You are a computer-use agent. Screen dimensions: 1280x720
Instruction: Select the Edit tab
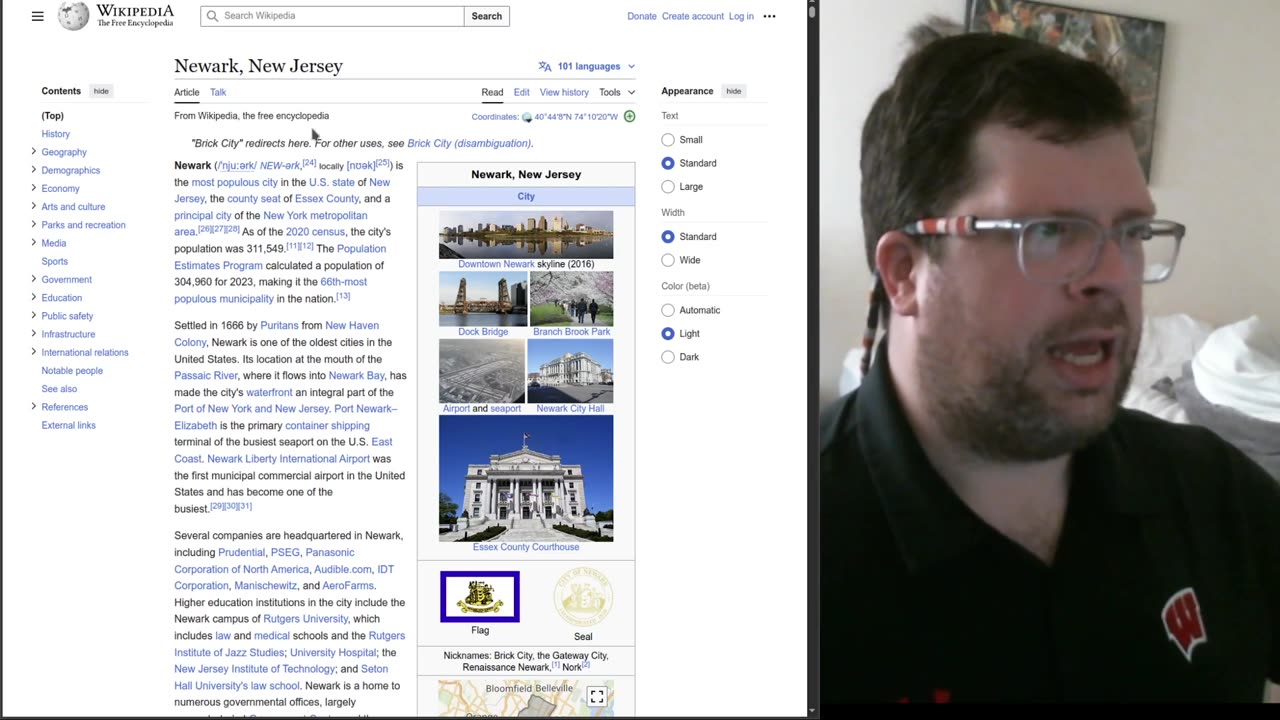[522, 92]
